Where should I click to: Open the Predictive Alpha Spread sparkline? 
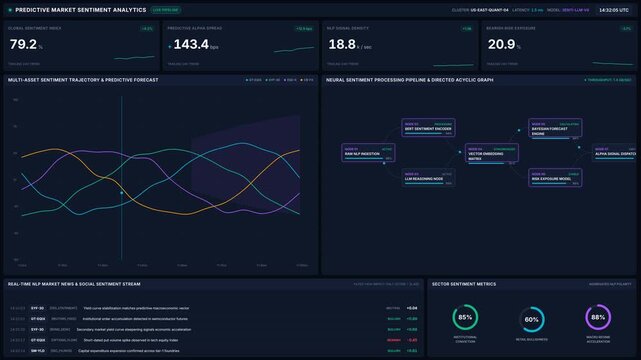pos(294,50)
